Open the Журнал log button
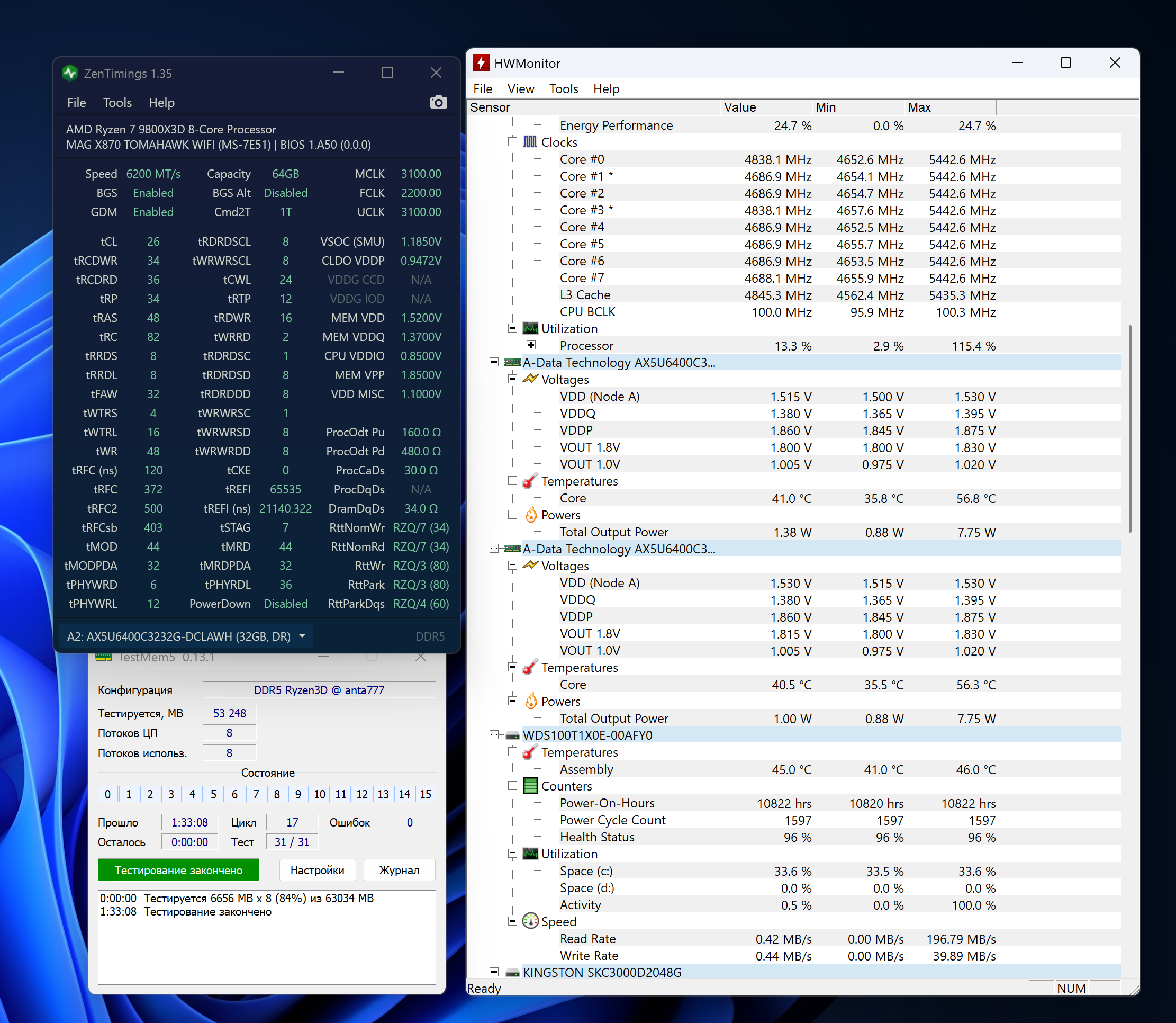 point(399,870)
